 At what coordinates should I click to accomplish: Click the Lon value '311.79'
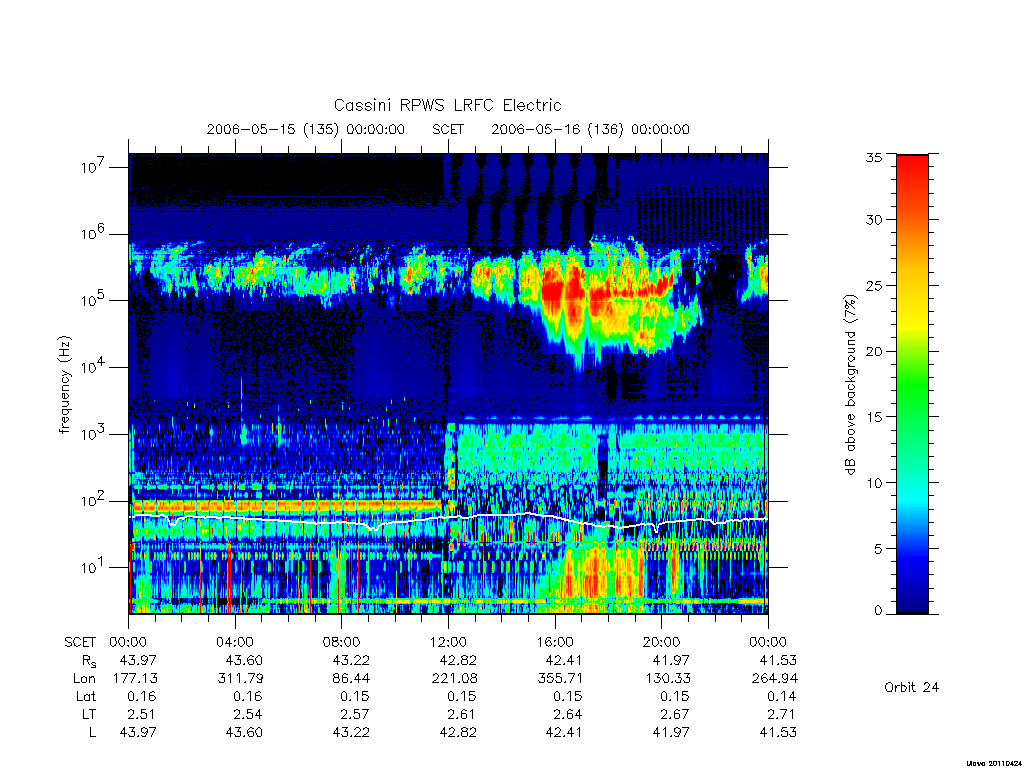click(240, 679)
